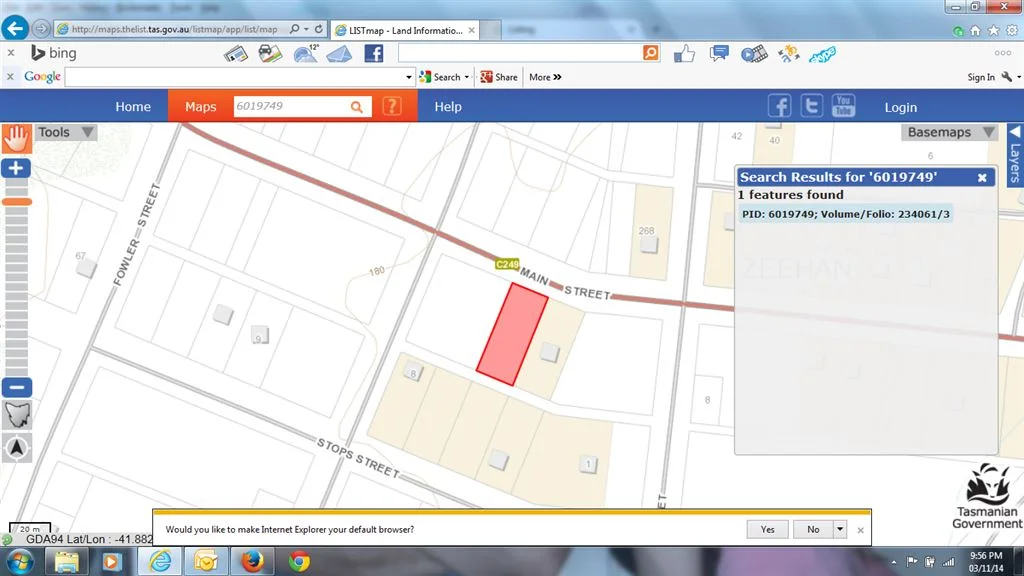Open the orange question mark help icon

pyautogui.click(x=391, y=105)
